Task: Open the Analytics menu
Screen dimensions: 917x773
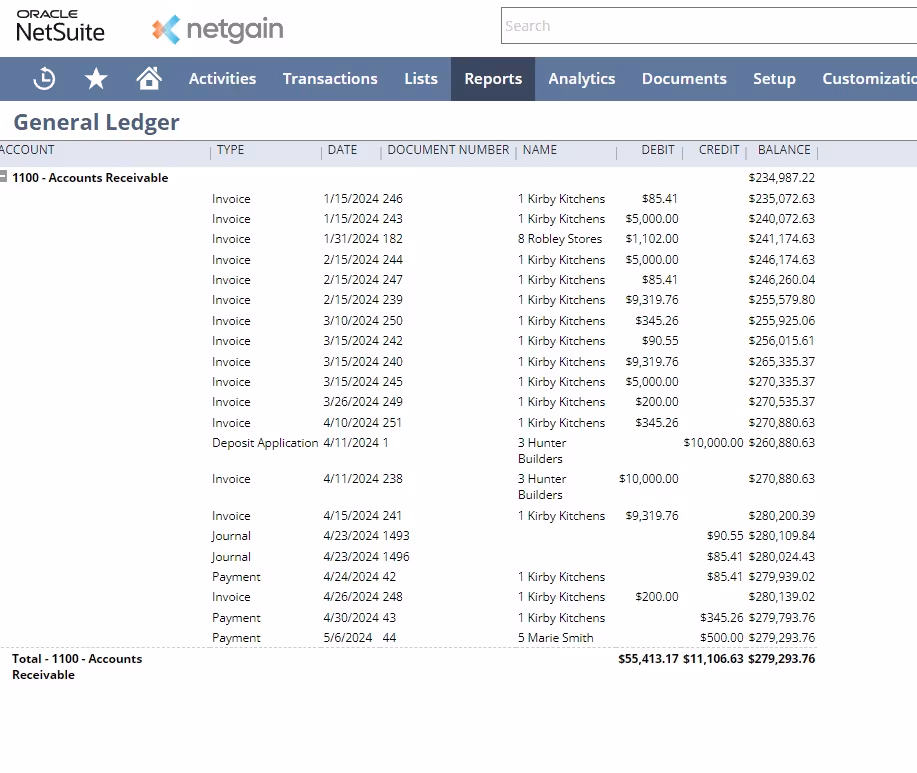Action: pyautogui.click(x=581, y=78)
